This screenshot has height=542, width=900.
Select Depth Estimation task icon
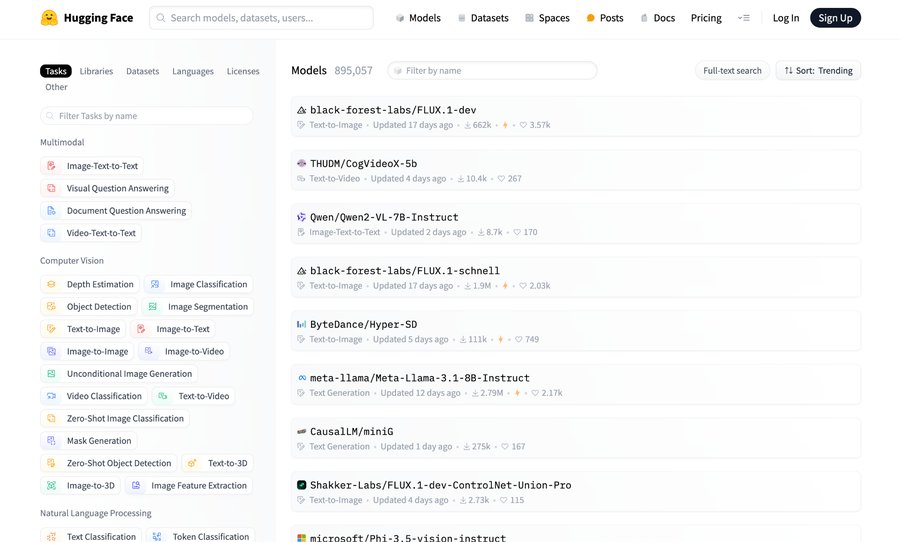point(51,284)
